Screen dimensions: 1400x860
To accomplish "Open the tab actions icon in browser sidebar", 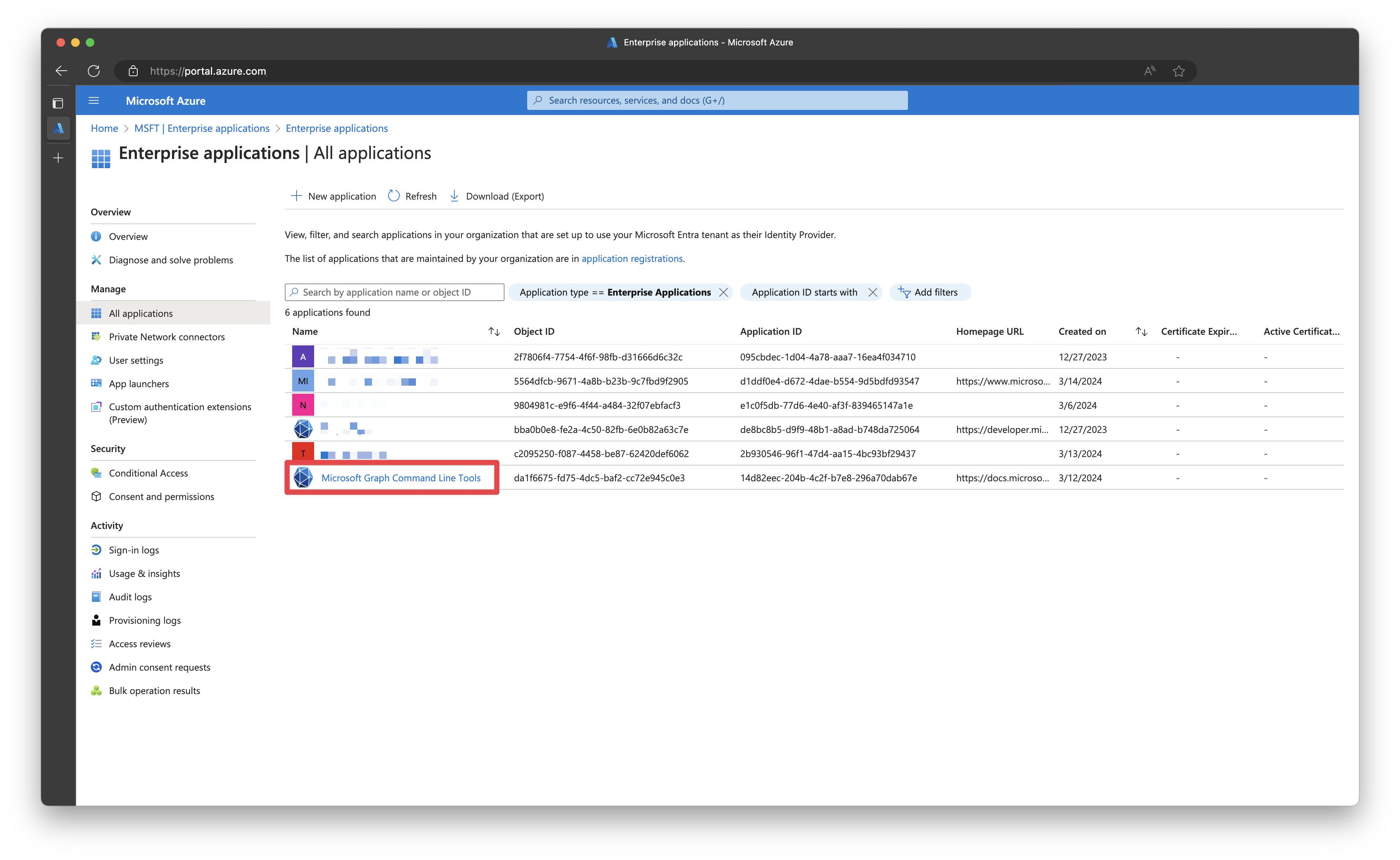I will (x=58, y=103).
